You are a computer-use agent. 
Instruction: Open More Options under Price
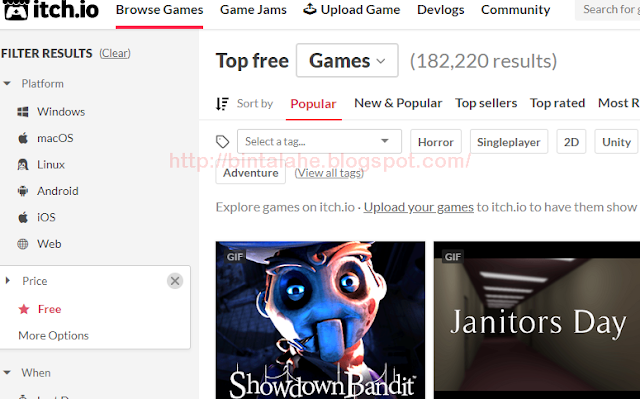click(53, 335)
